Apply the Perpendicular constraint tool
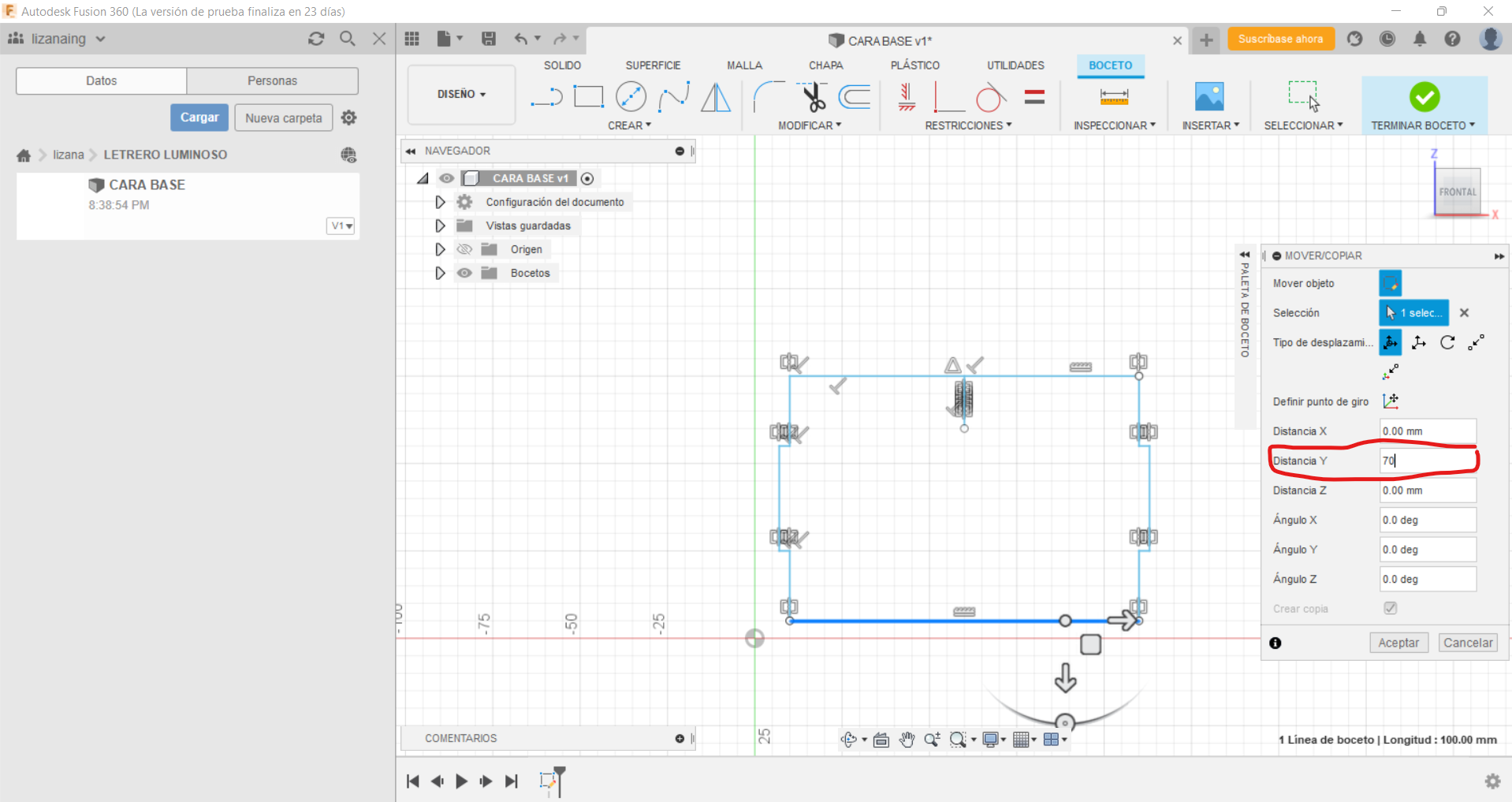This screenshot has width=1512, height=802. (948, 97)
